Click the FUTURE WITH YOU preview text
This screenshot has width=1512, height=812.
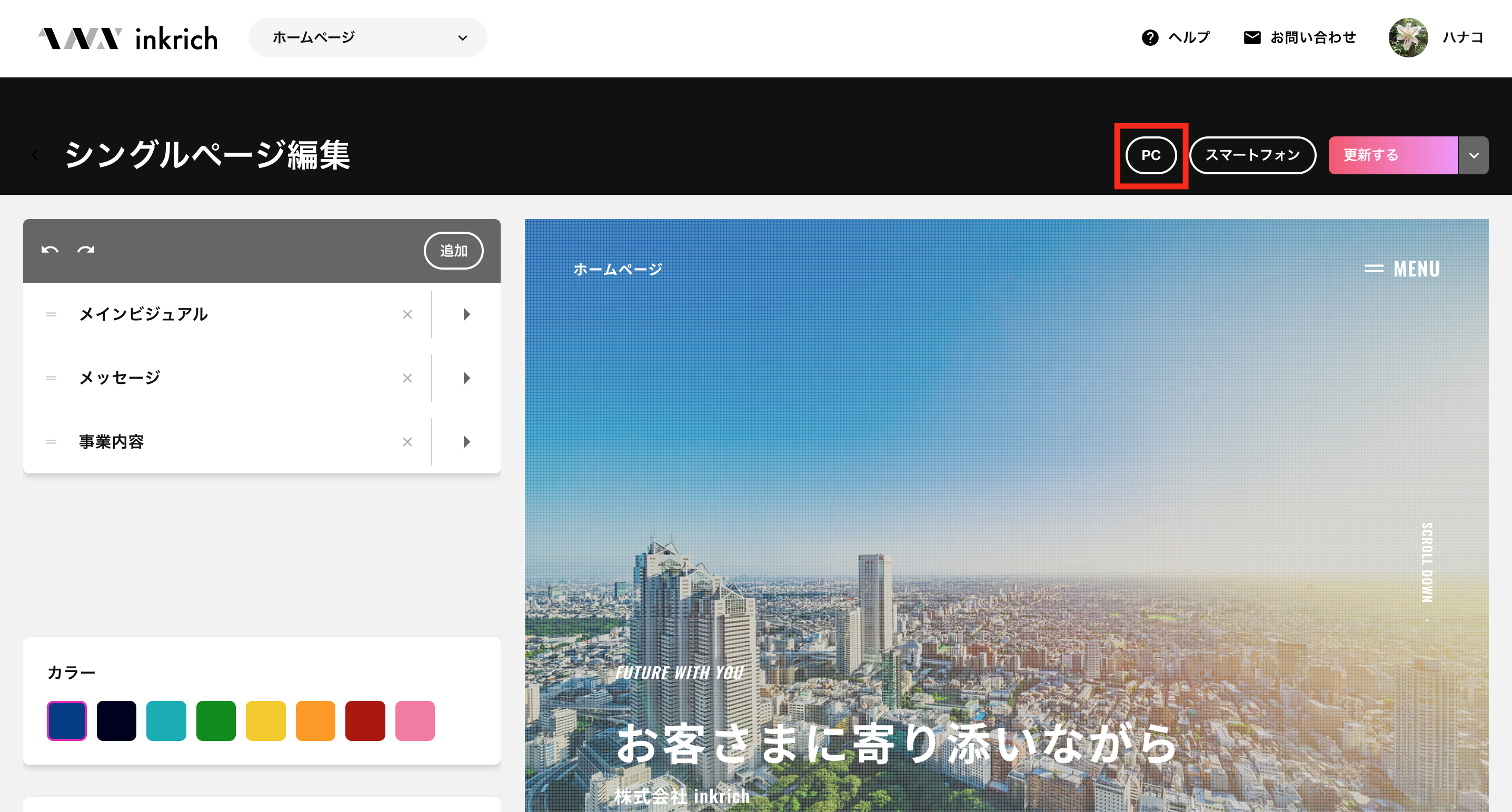(x=679, y=673)
